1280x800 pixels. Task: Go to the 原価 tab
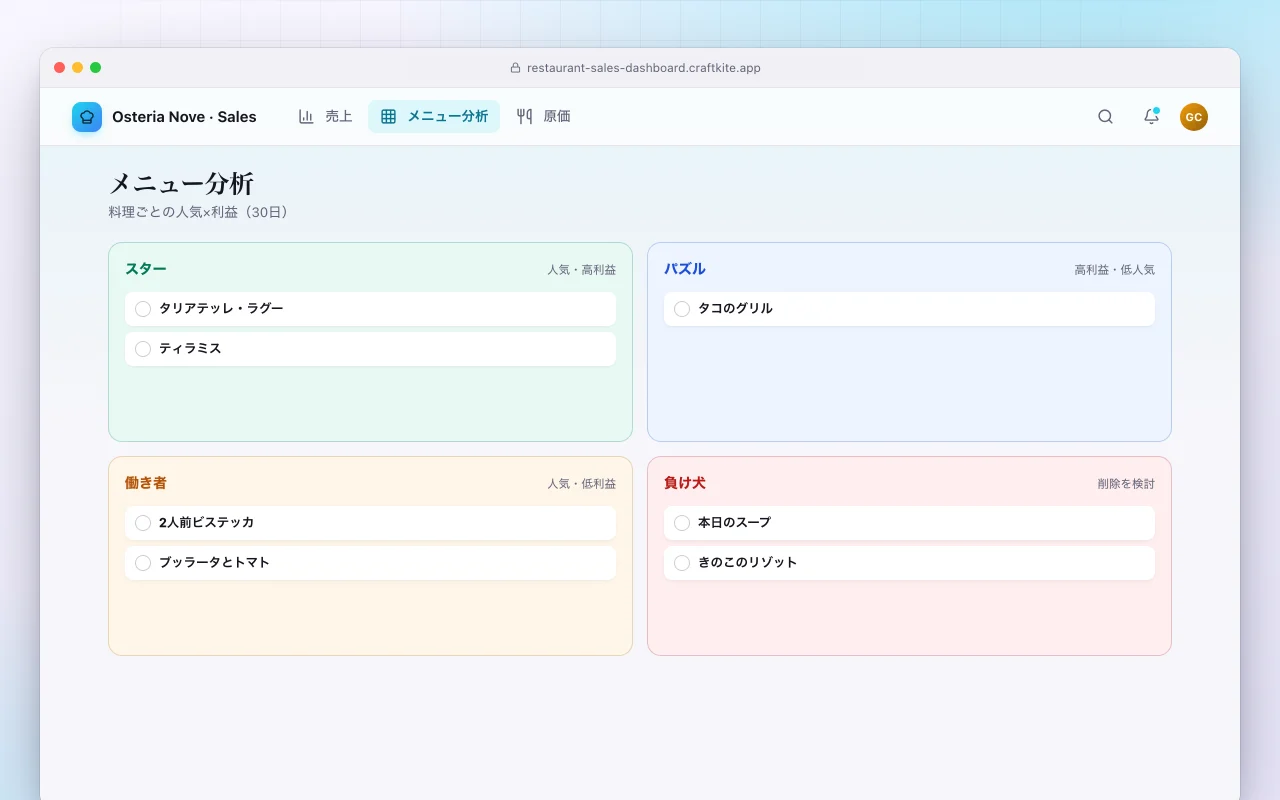click(x=543, y=116)
